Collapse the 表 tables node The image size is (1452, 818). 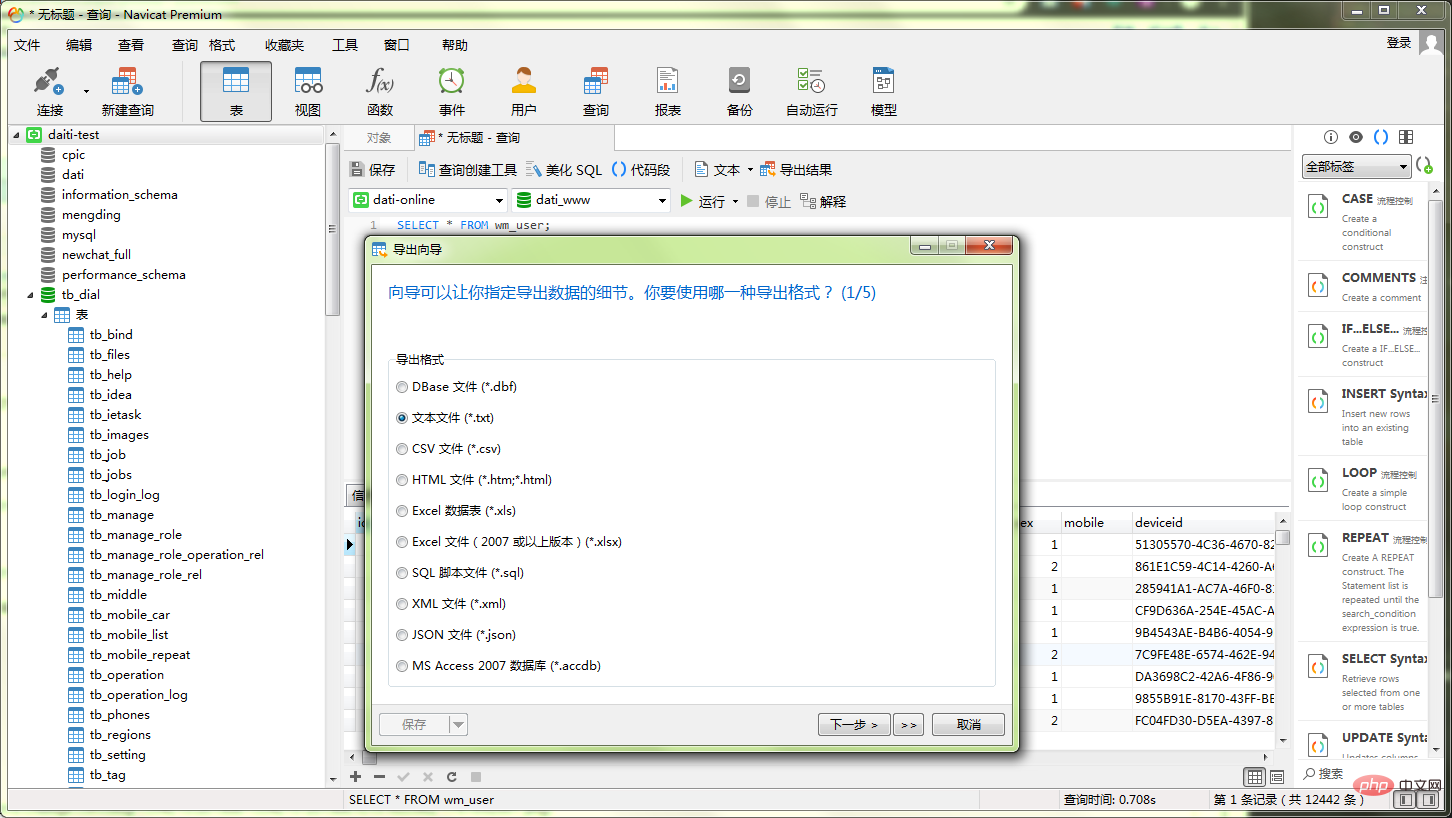pos(44,315)
